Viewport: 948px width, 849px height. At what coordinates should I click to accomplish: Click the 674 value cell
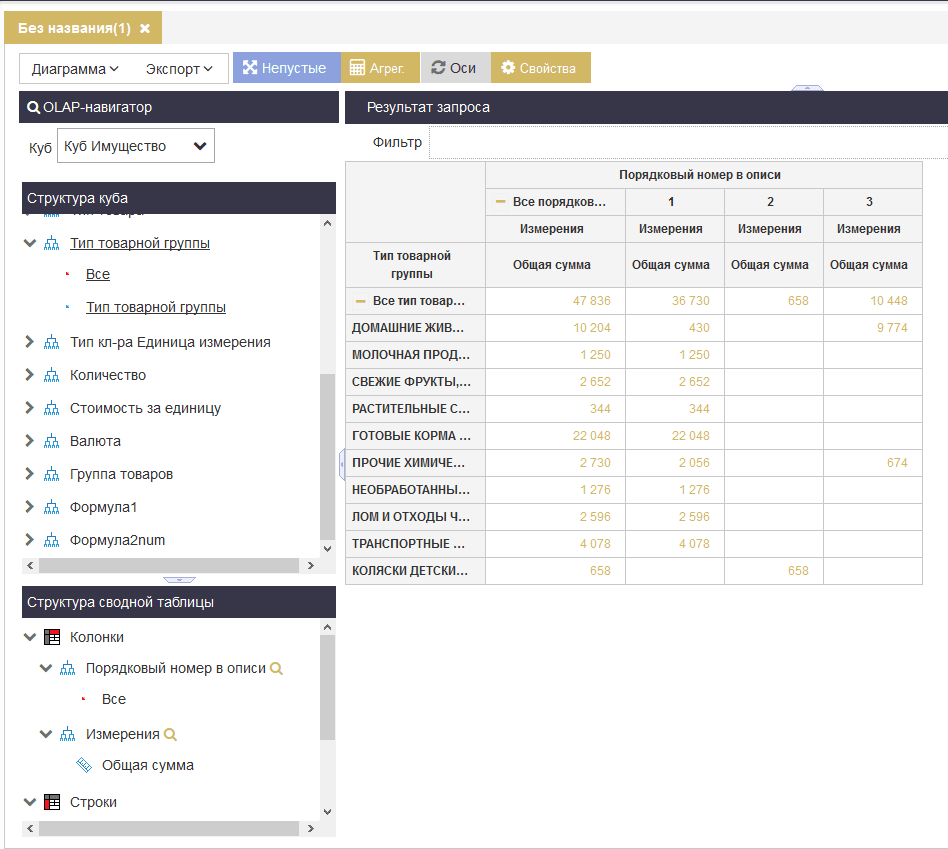point(873,463)
